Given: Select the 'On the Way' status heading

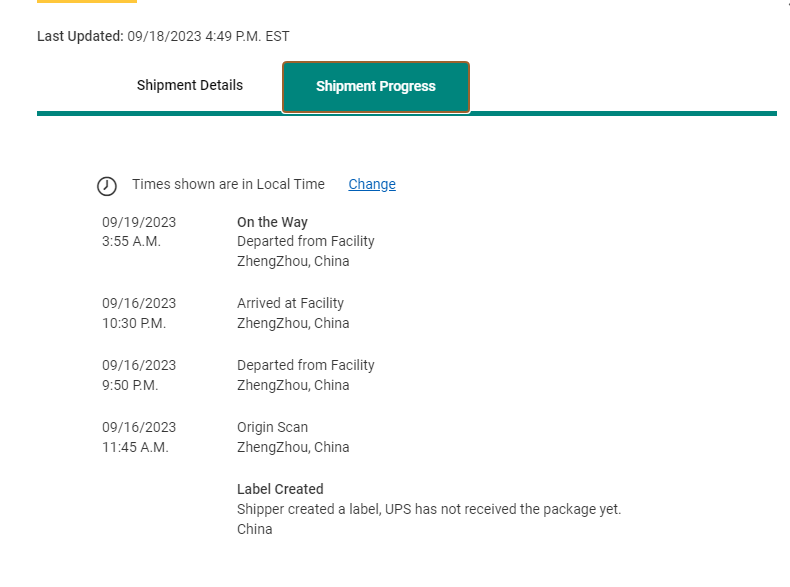Looking at the screenshot, I should pyautogui.click(x=272, y=222).
